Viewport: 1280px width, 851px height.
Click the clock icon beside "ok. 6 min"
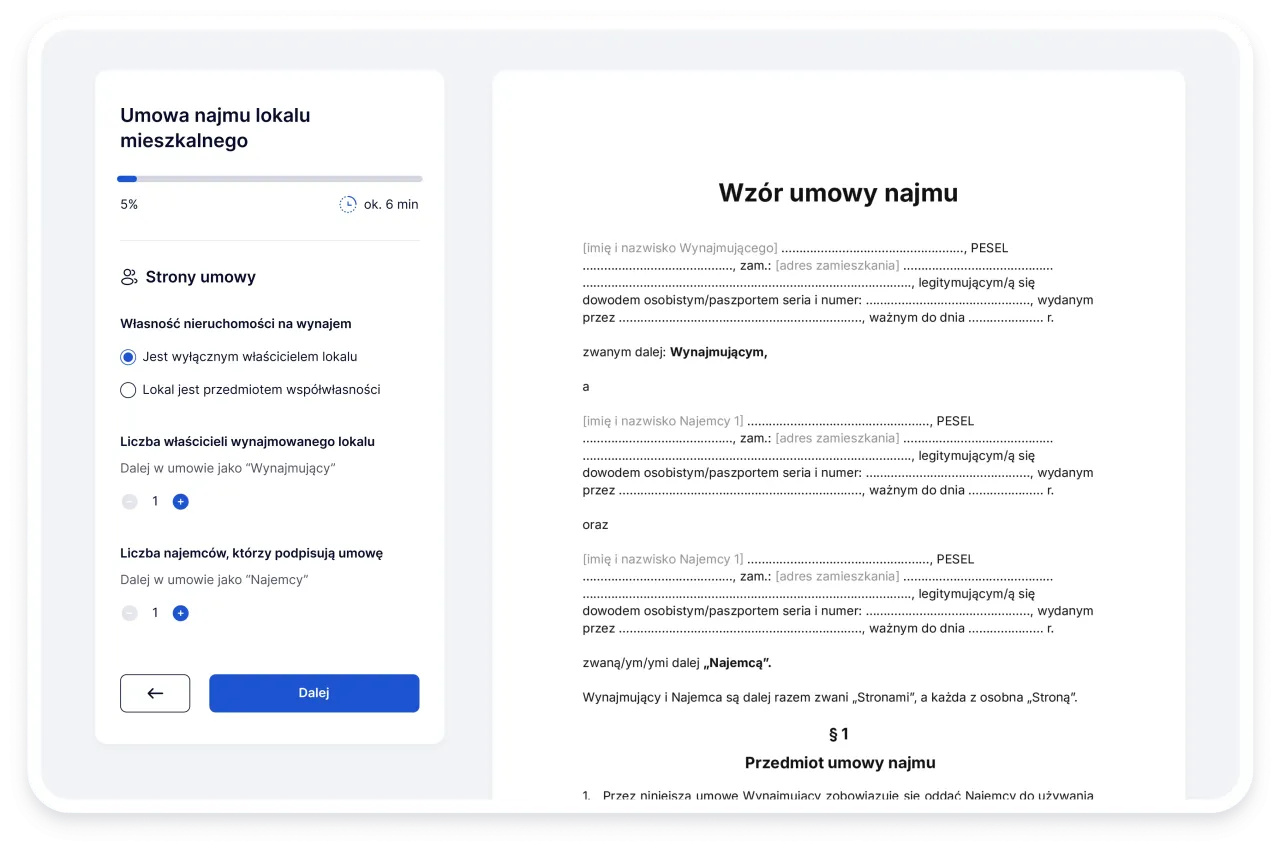348,203
